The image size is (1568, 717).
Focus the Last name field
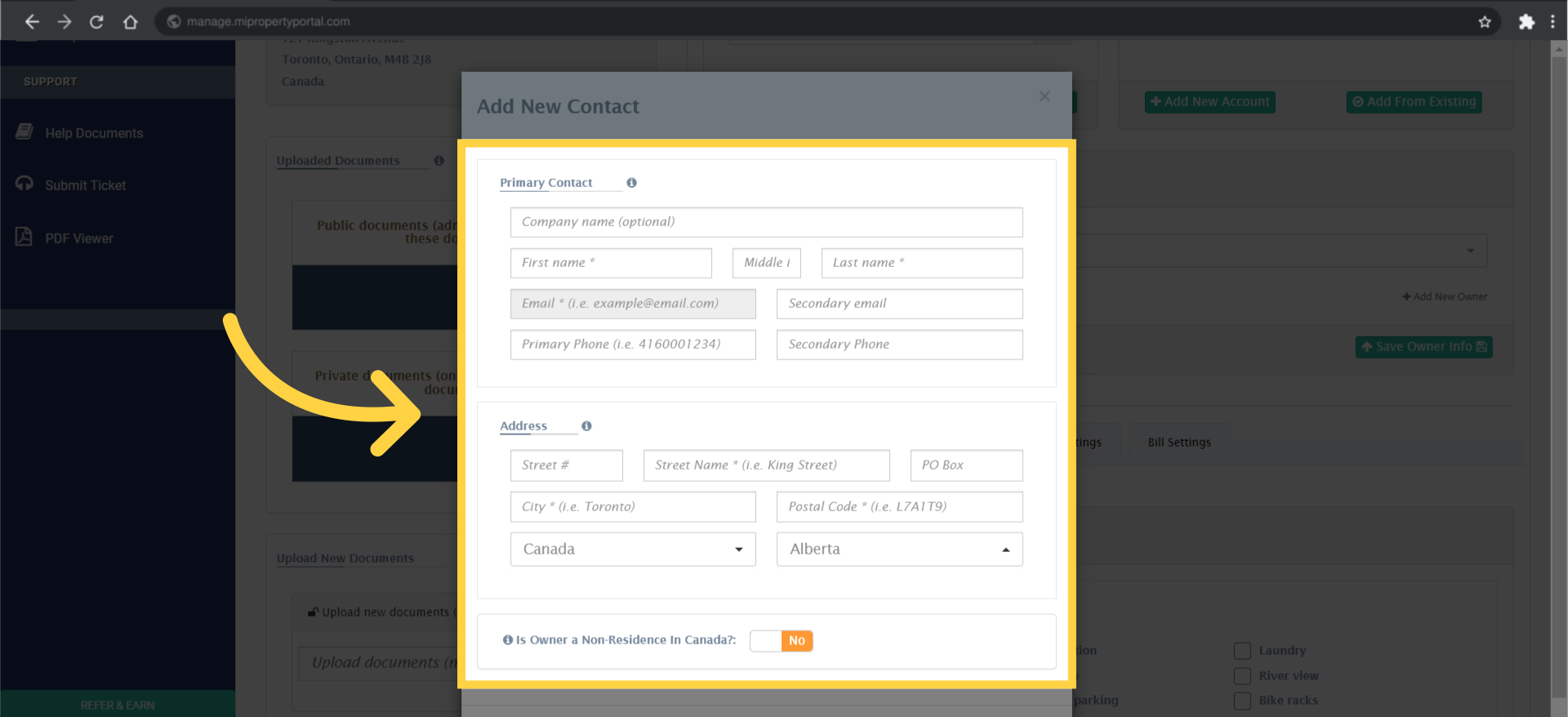pos(921,263)
